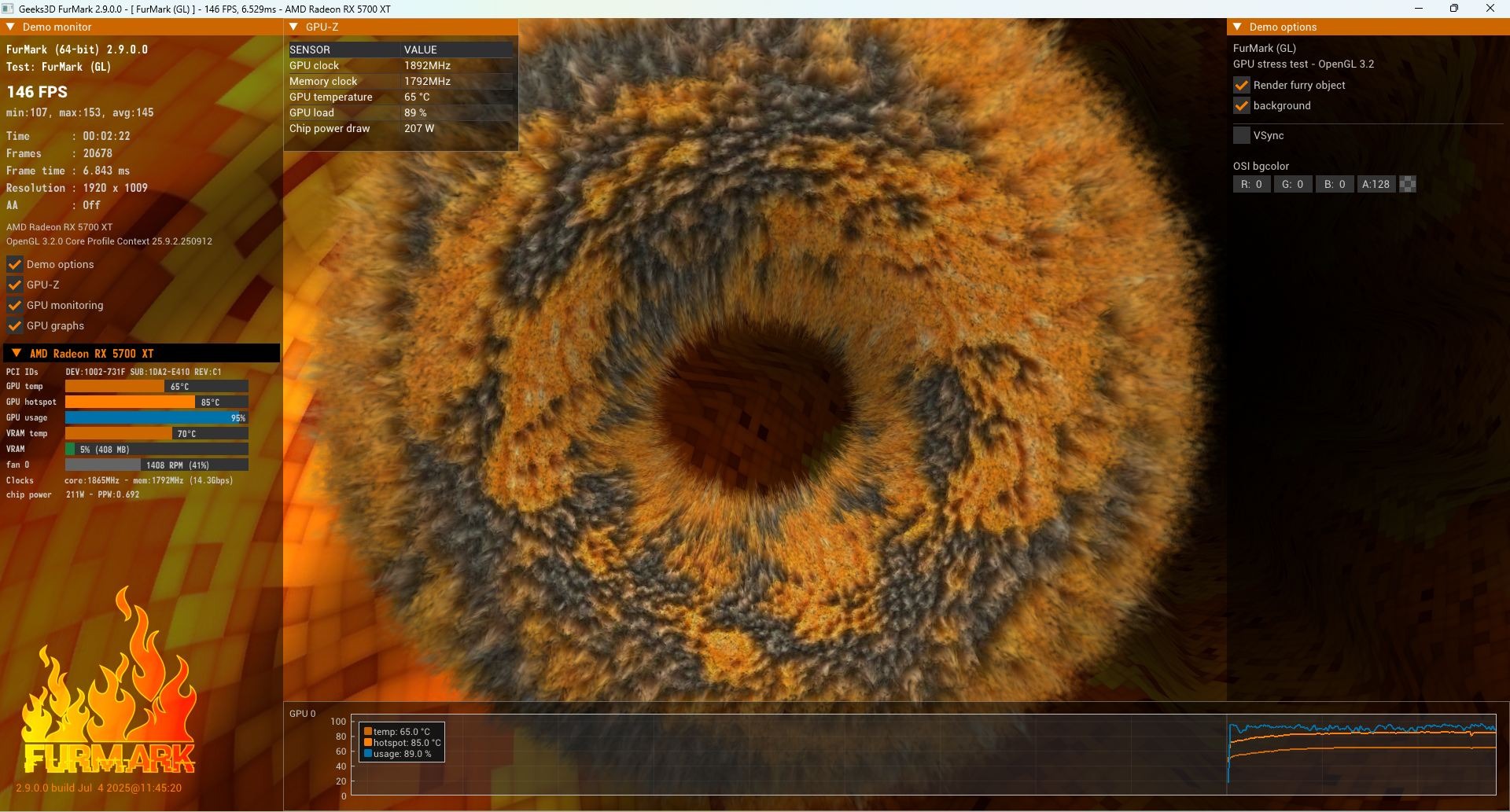Click the PCI IDs DEV:1002-731F line
The width and height of the screenshot is (1510, 812).
tap(114, 372)
